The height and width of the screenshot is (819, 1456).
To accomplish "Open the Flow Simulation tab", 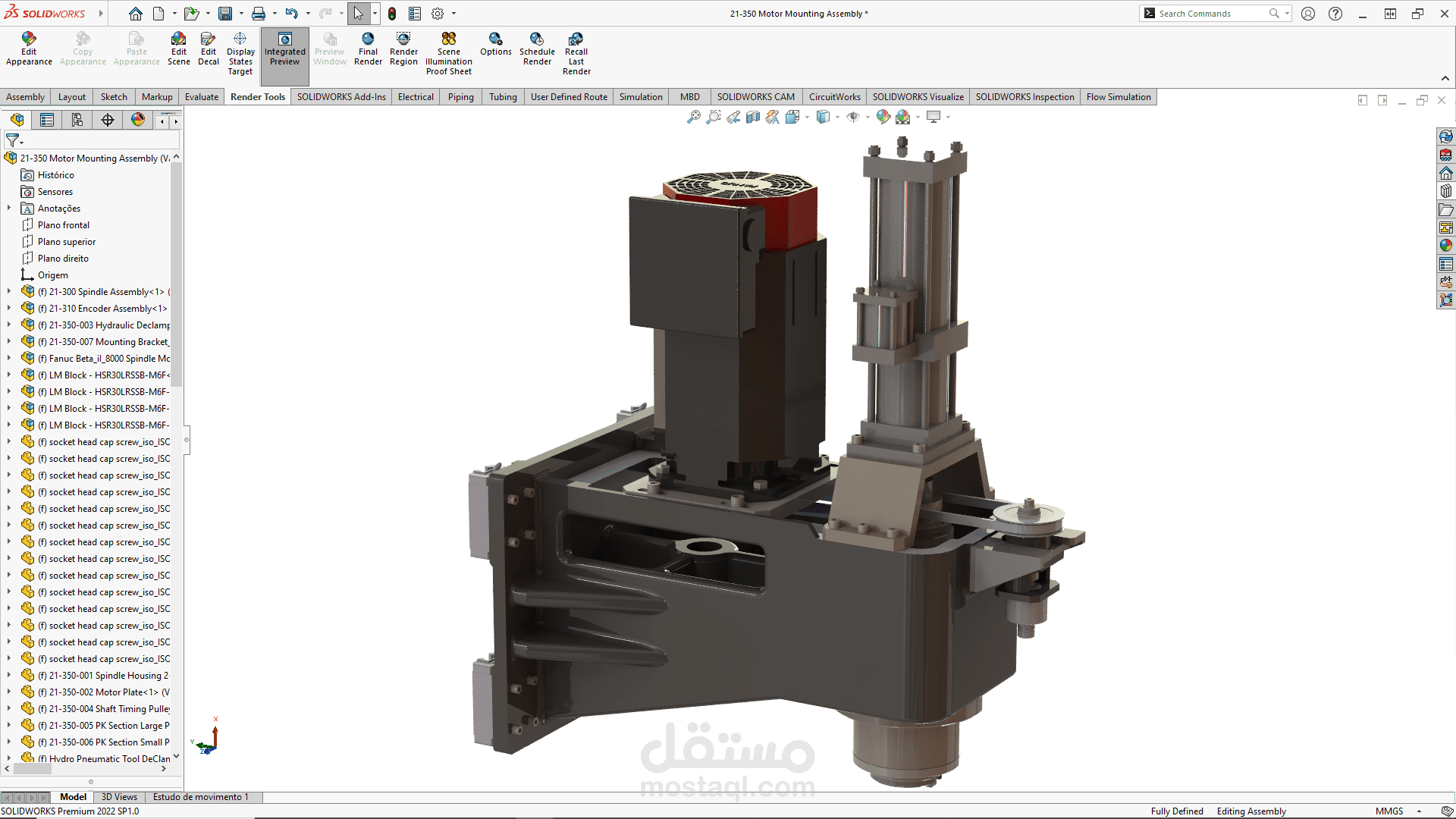I will point(1119,97).
